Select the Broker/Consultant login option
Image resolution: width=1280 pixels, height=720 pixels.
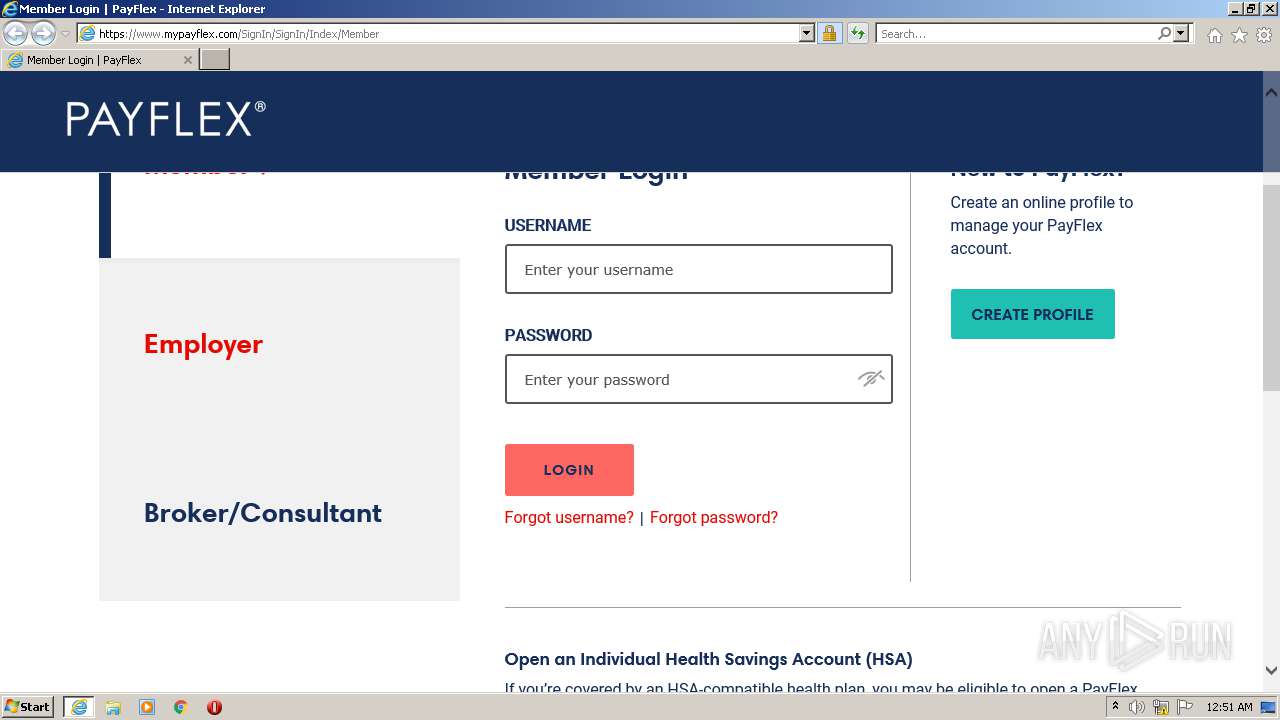(x=263, y=513)
